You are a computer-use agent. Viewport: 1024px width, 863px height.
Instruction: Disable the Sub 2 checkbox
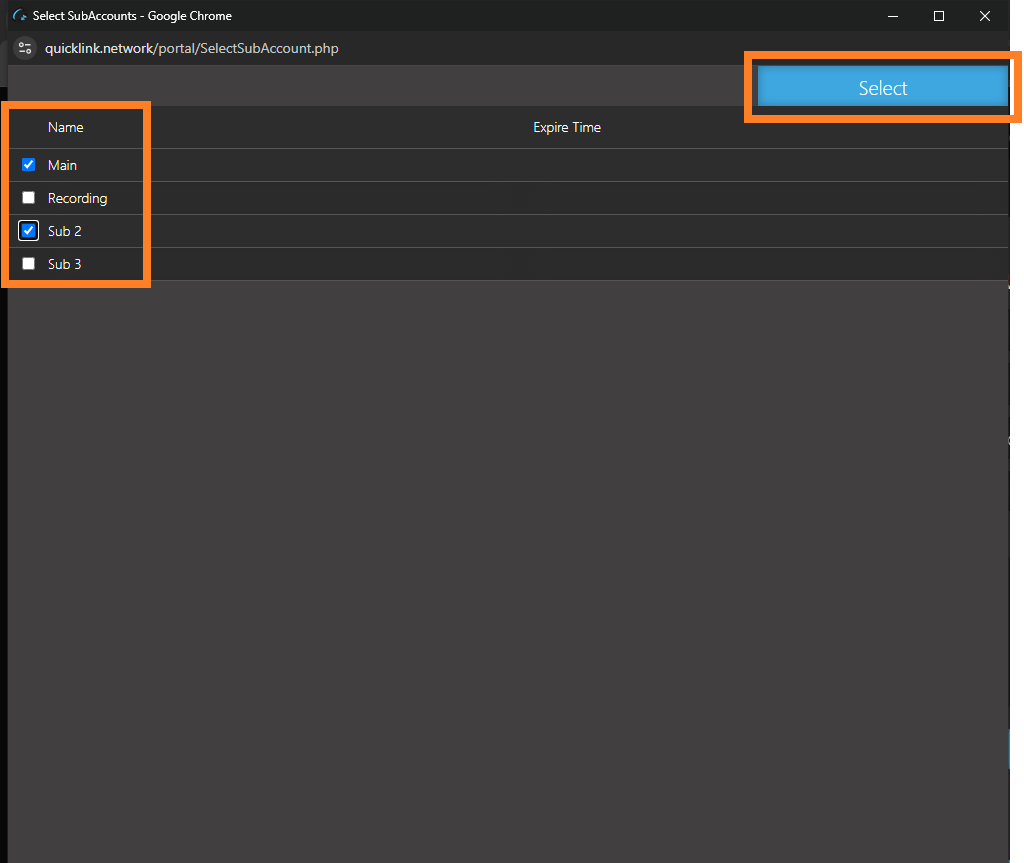point(28,230)
